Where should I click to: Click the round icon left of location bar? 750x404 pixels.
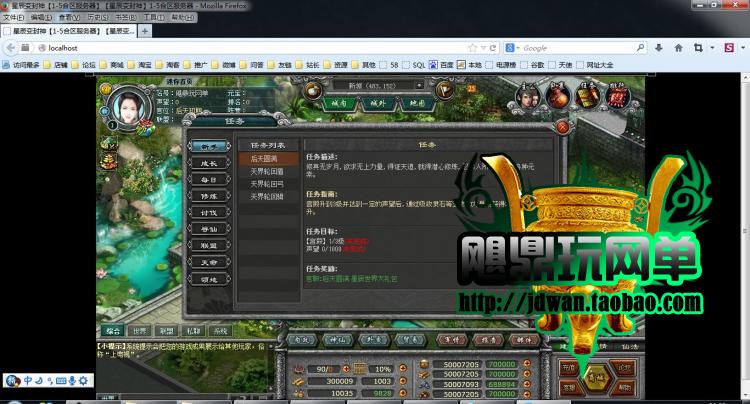[313, 90]
